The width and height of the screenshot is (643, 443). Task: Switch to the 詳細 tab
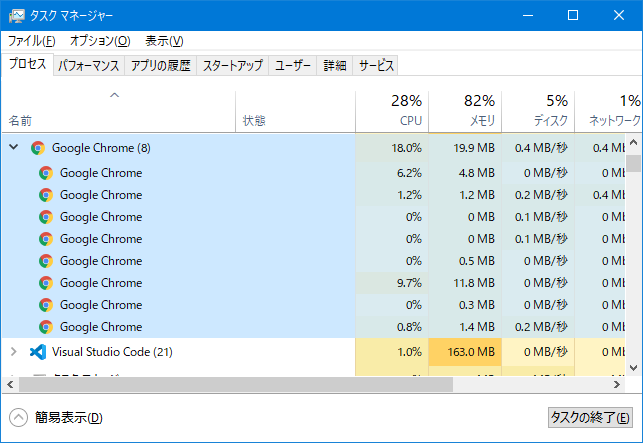click(335, 66)
